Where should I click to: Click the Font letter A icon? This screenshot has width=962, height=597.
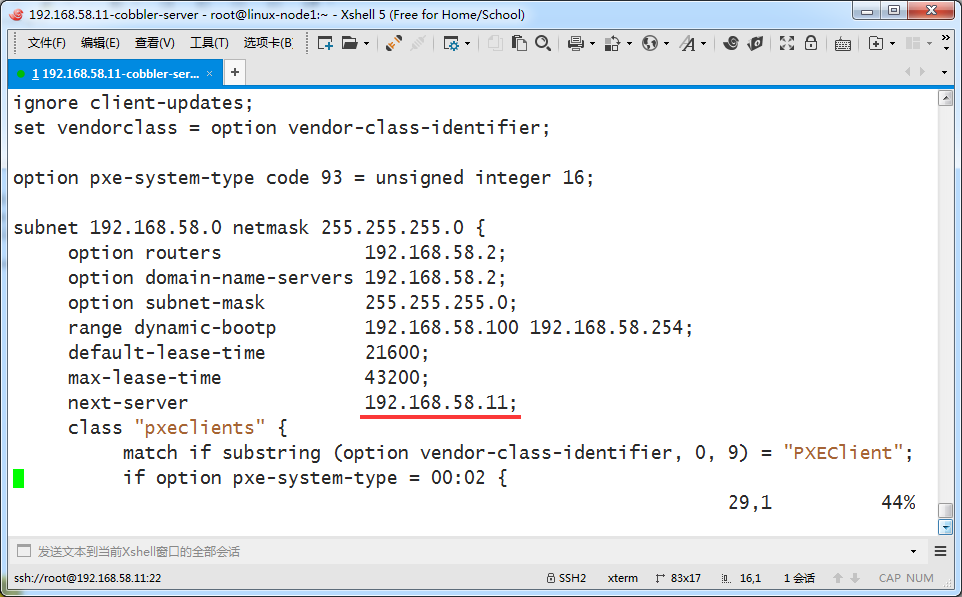(688, 44)
